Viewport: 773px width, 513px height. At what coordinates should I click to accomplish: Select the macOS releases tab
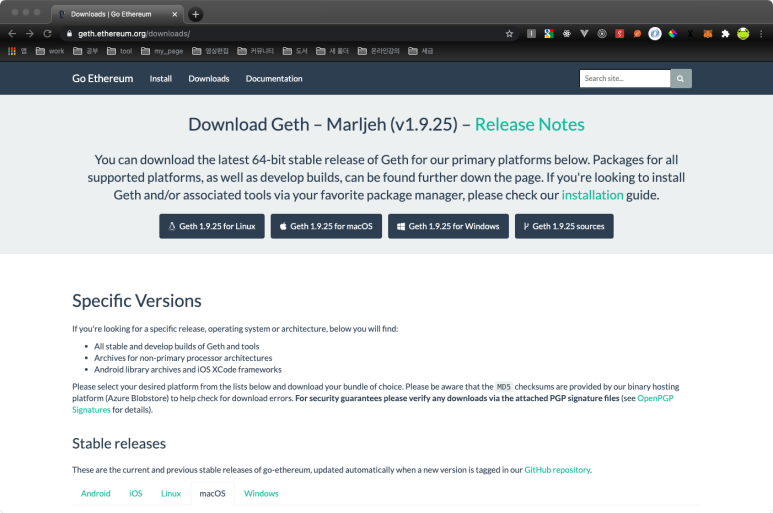(x=212, y=493)
